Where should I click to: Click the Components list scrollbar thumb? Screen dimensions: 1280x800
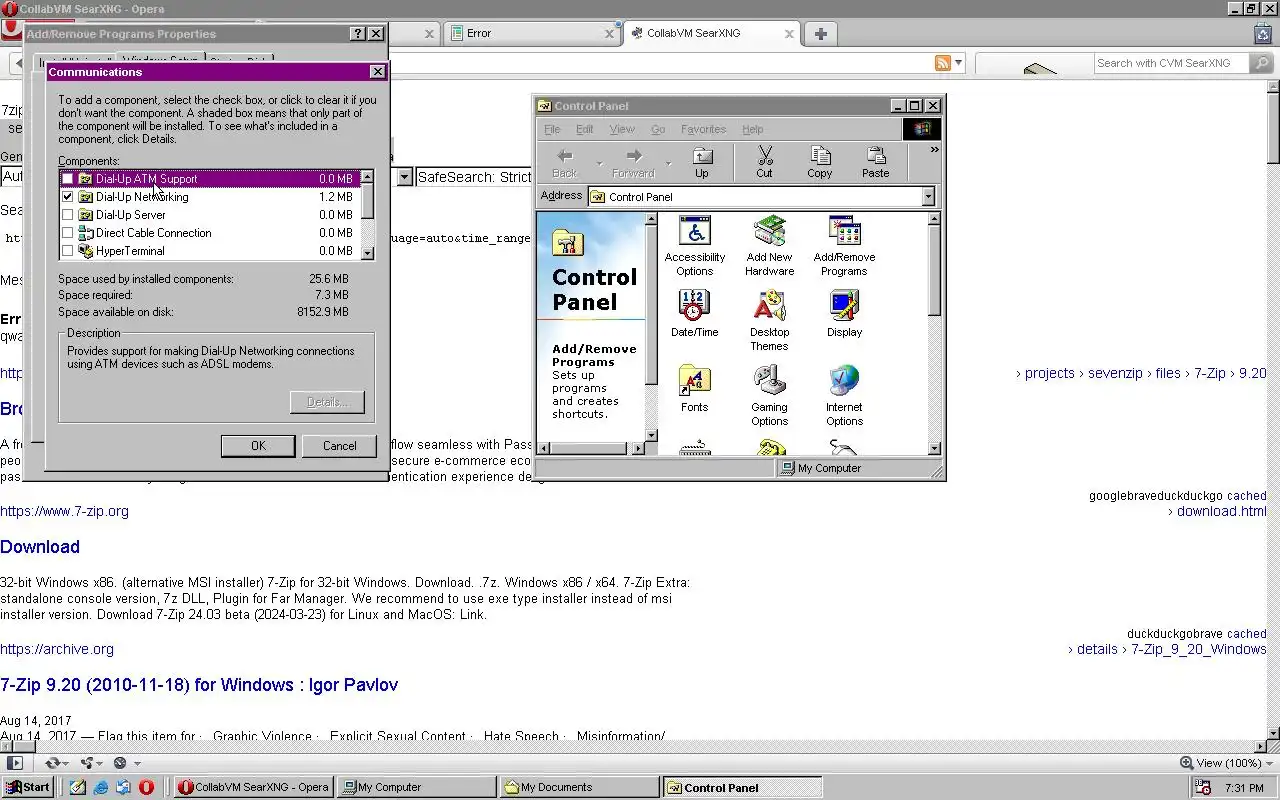click(x=367, y=201)
